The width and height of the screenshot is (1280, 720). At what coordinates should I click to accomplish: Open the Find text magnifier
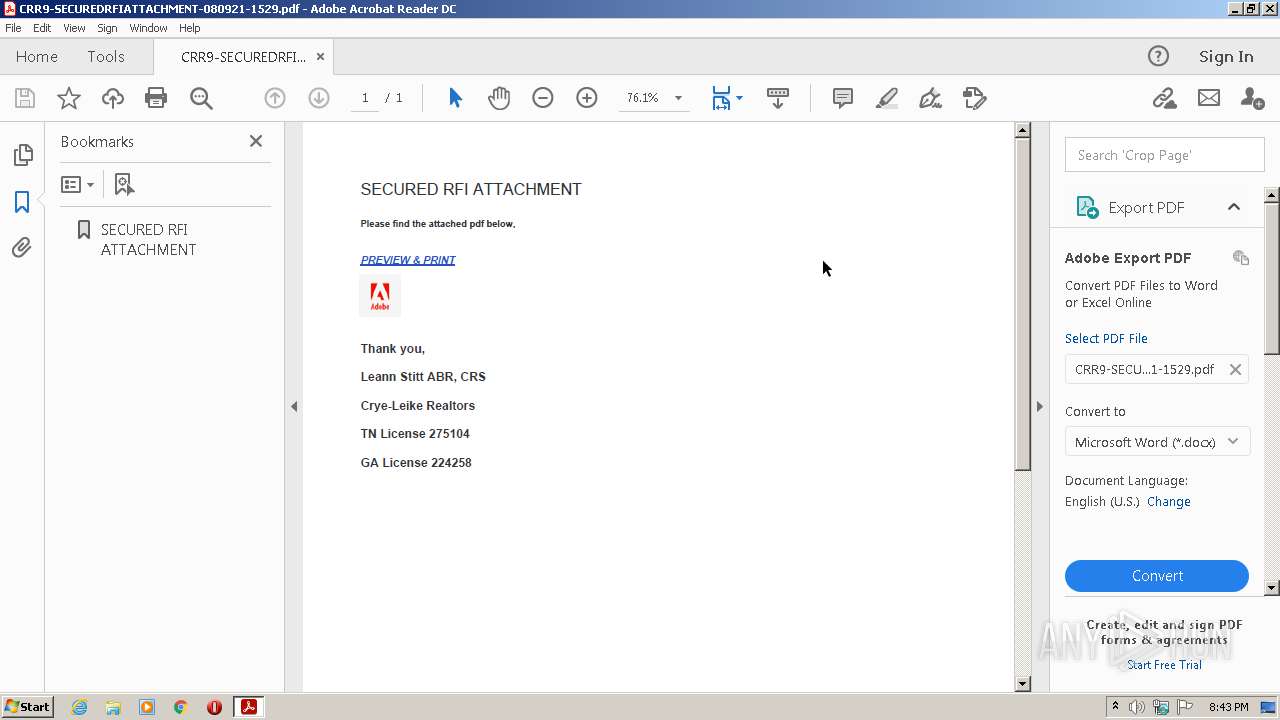tap(201, 98)
